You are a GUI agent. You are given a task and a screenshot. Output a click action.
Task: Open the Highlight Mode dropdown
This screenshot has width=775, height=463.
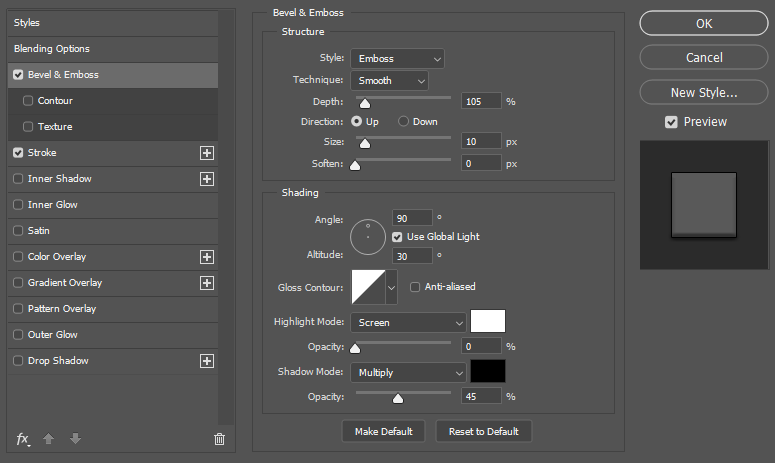click(408, 323)
